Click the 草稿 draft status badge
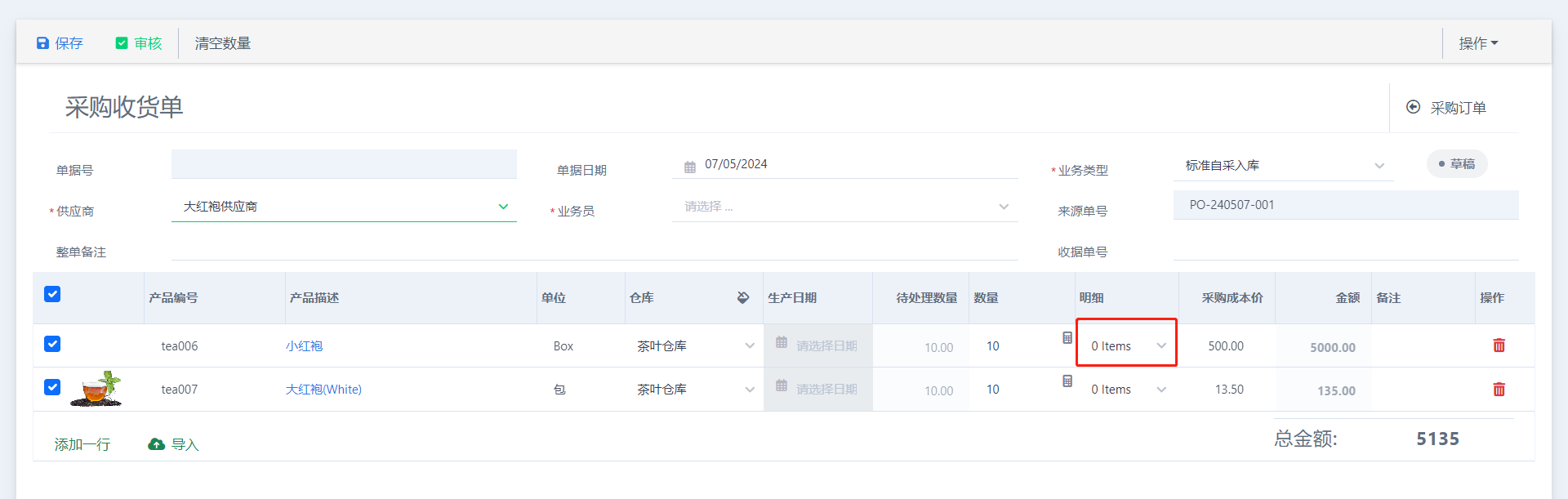This screenshot has width=1568, height=499. pos(1457,164)
